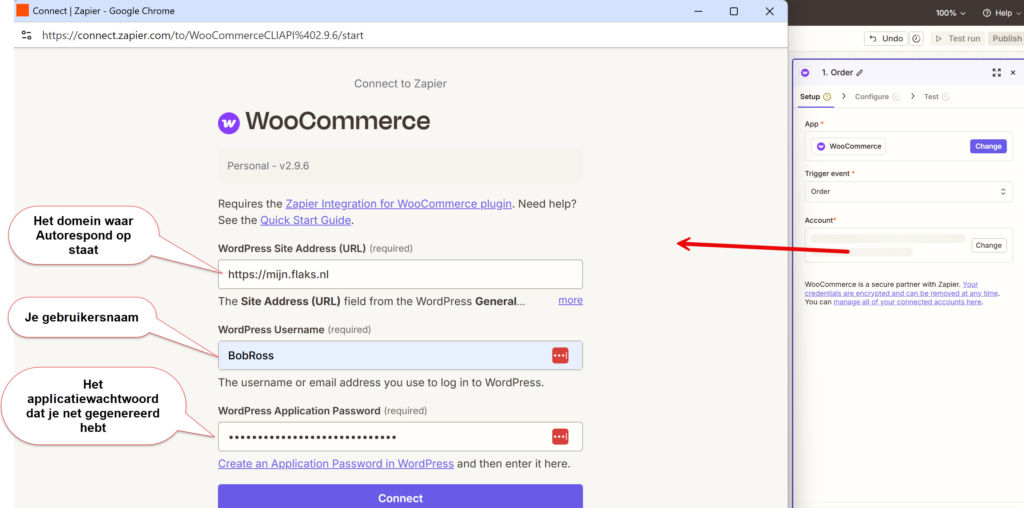
Task: Minimize the Connect Zapier Chrome window
Action: [698, 11]
